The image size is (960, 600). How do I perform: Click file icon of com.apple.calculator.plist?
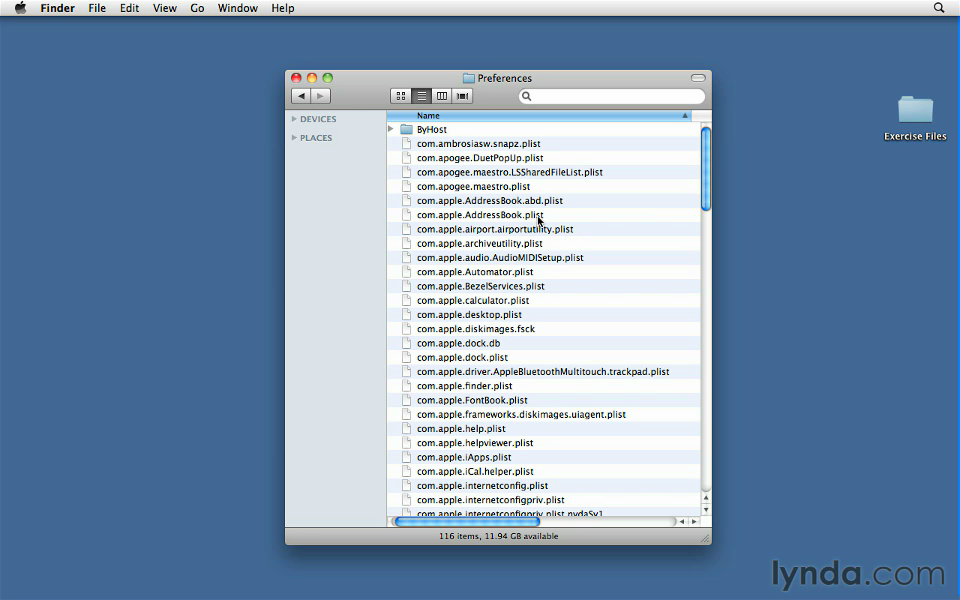coord(406,300)
